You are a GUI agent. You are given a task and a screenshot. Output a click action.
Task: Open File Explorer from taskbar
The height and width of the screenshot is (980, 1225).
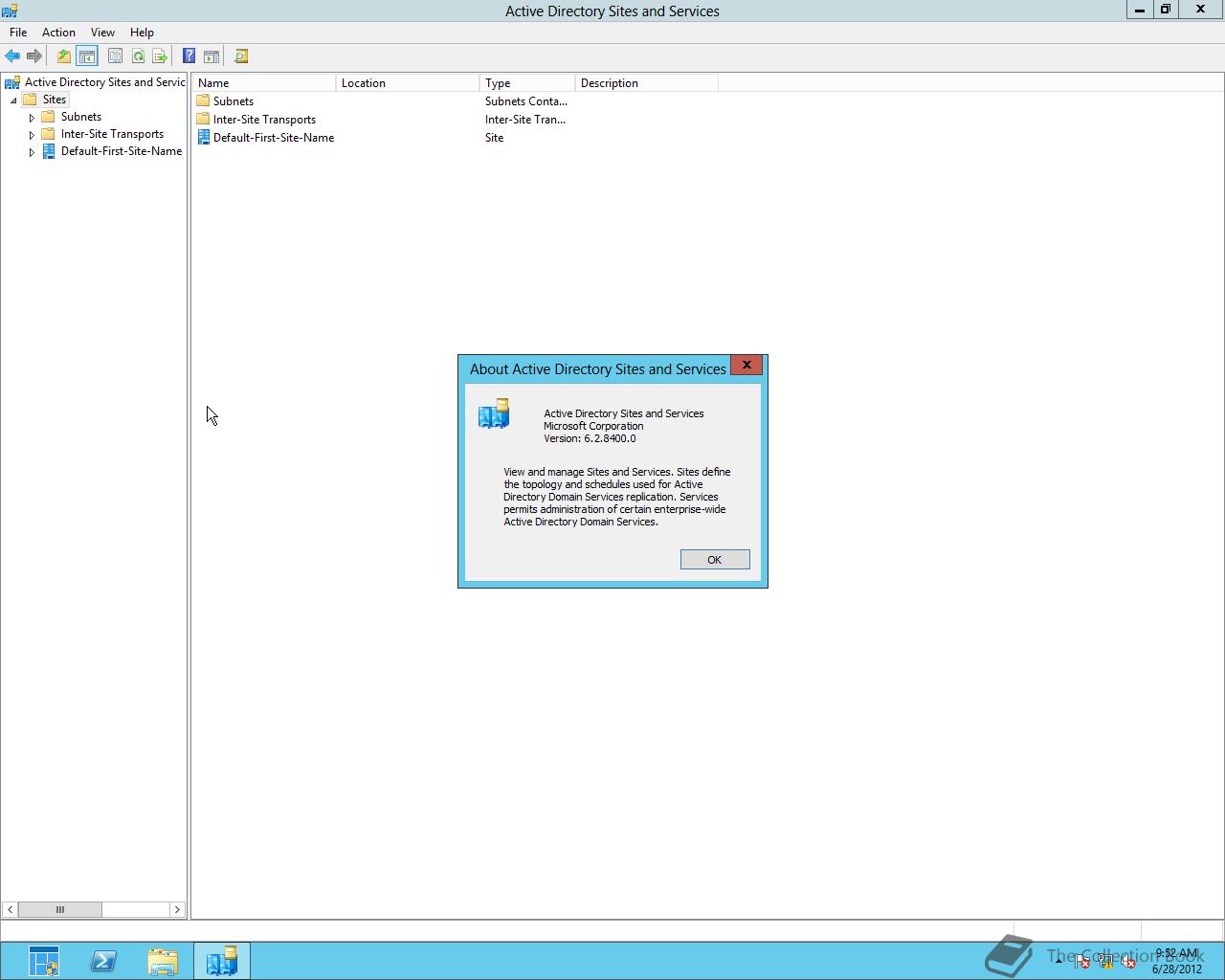point(163,961)
